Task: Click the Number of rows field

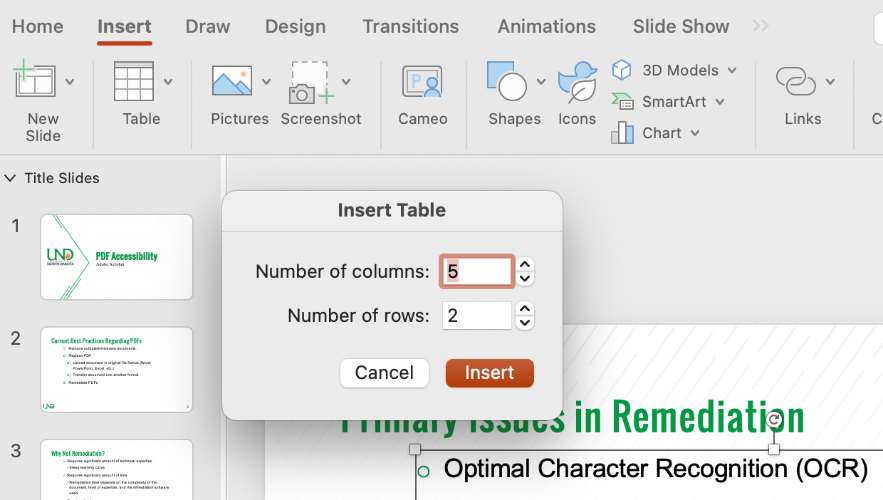Action: [476, 315]
